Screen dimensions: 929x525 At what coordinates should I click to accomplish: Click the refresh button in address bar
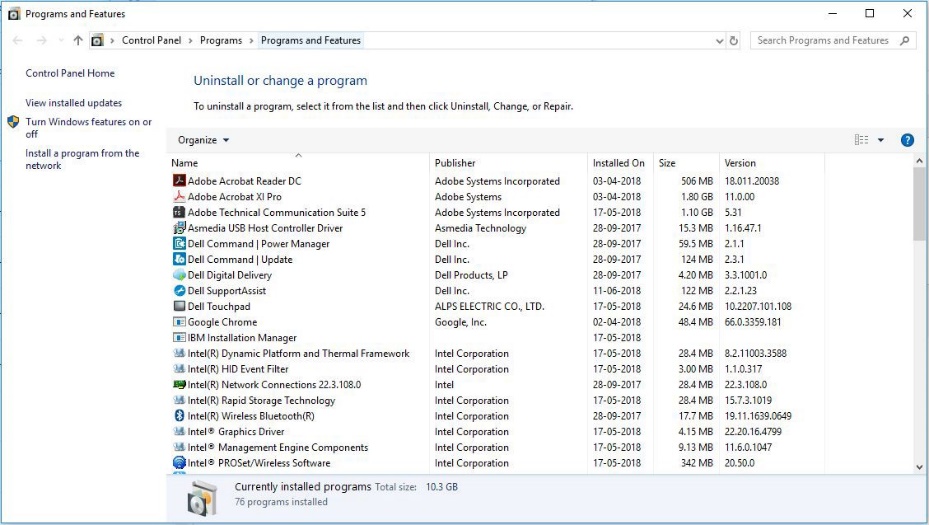pyautogui.click(x=733, y=40)
